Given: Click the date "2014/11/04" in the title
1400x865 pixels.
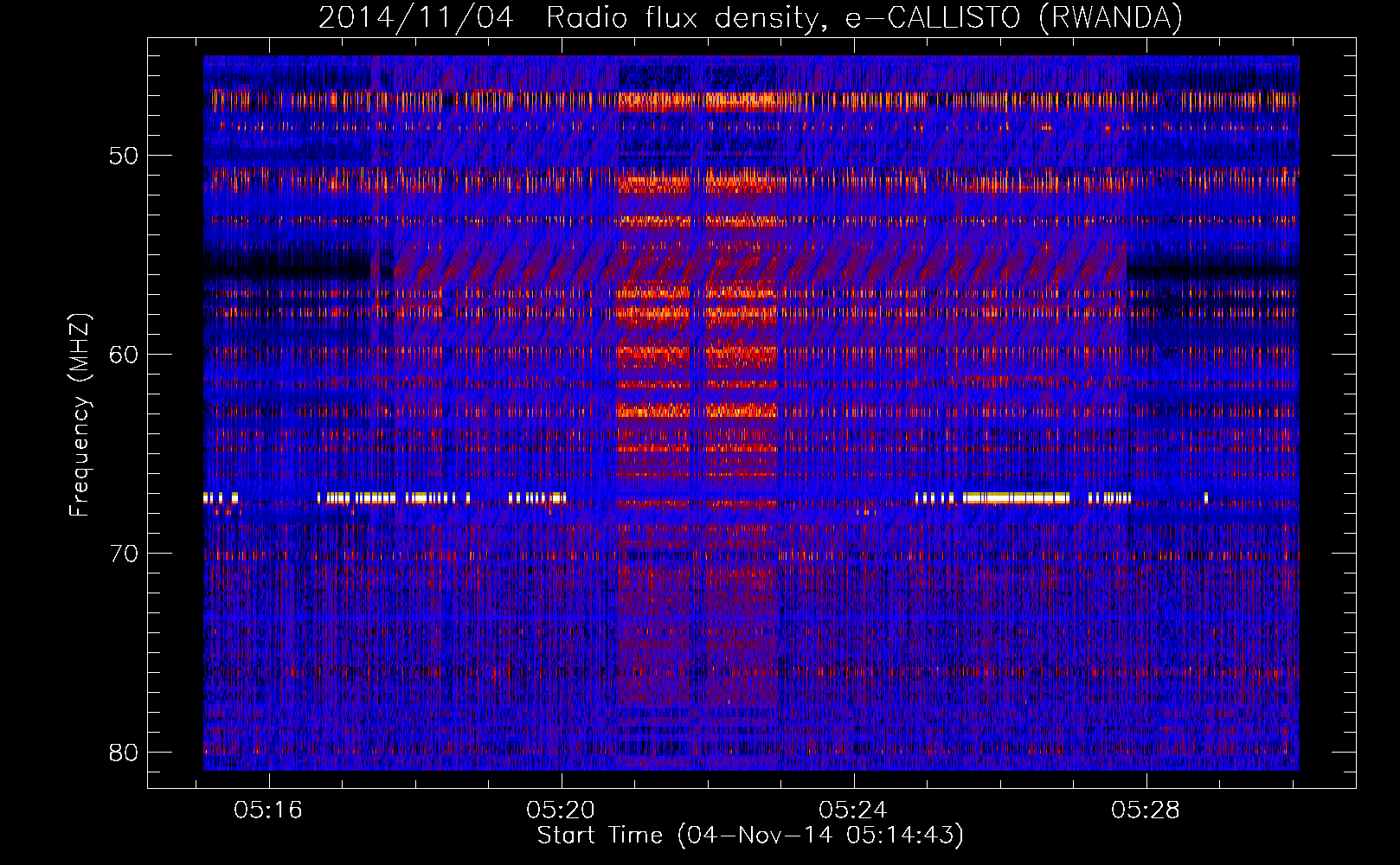Looking at the screenshot, I should [x=416, y=18].
